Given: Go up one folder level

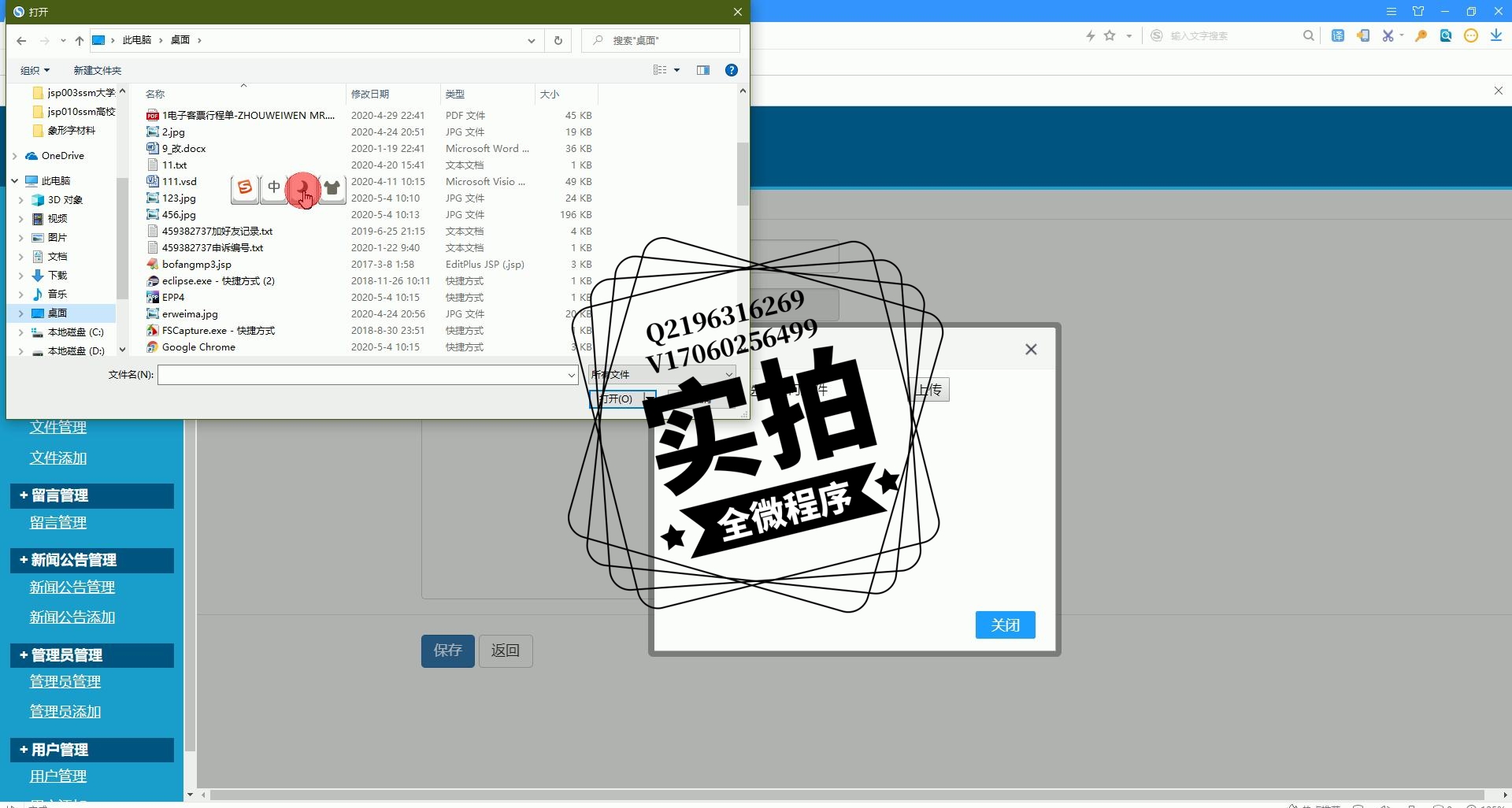Looking at the screenshot, I should pyautogui.click(x=80, y=40).
